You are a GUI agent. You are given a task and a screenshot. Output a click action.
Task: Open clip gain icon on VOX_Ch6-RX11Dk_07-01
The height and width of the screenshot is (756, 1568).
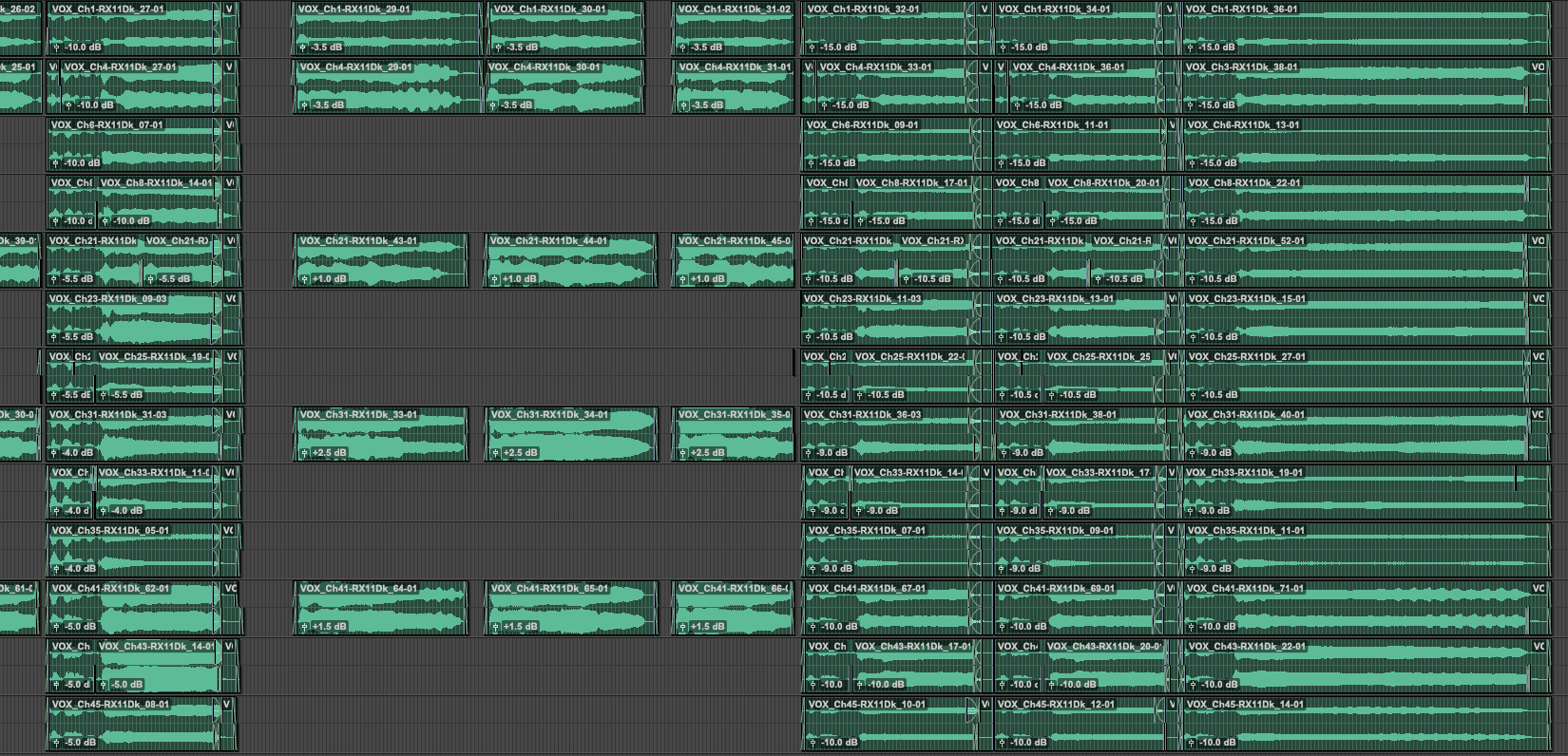pos(55,163)
